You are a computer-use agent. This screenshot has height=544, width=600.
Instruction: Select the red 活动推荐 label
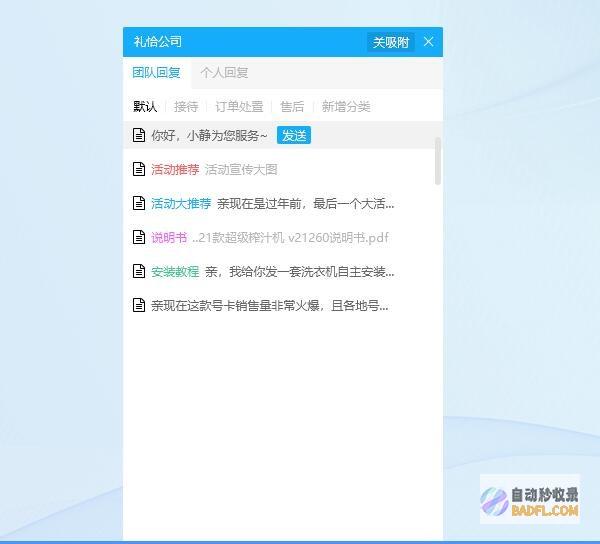(175, 169)
